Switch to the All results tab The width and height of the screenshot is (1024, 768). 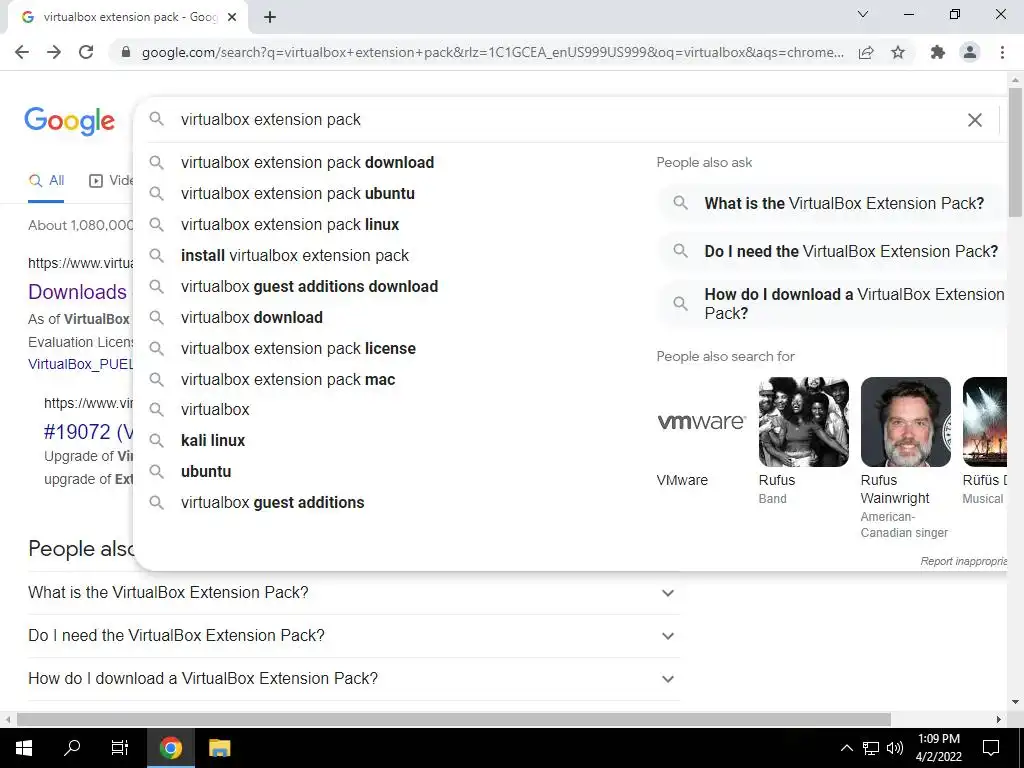coord(46,181)
